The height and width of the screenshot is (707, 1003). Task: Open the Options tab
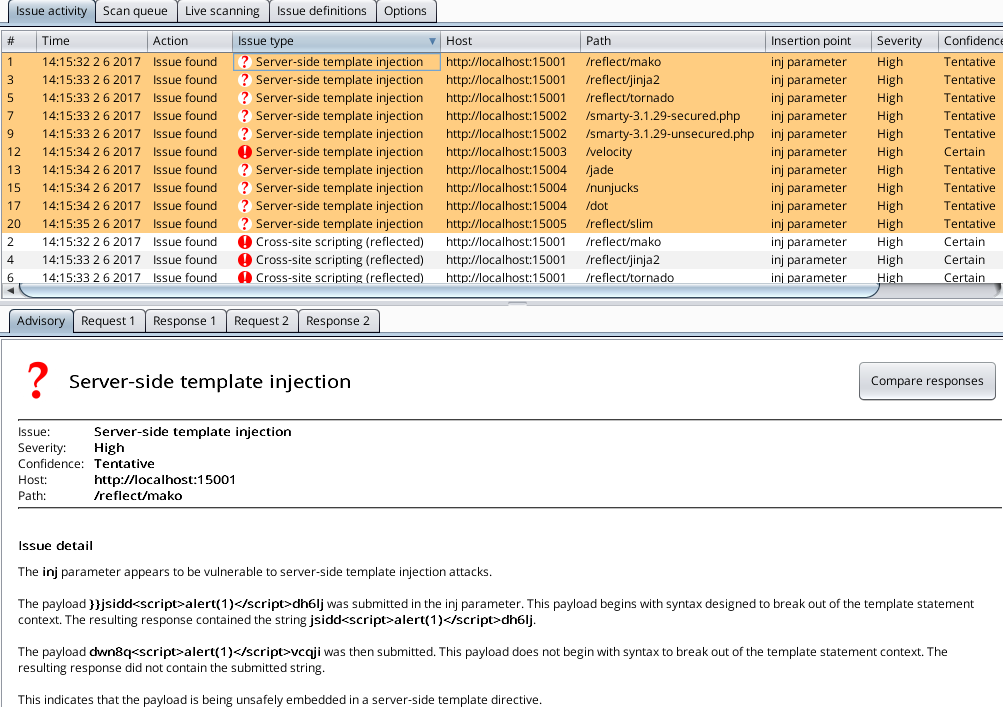point(405,11)
